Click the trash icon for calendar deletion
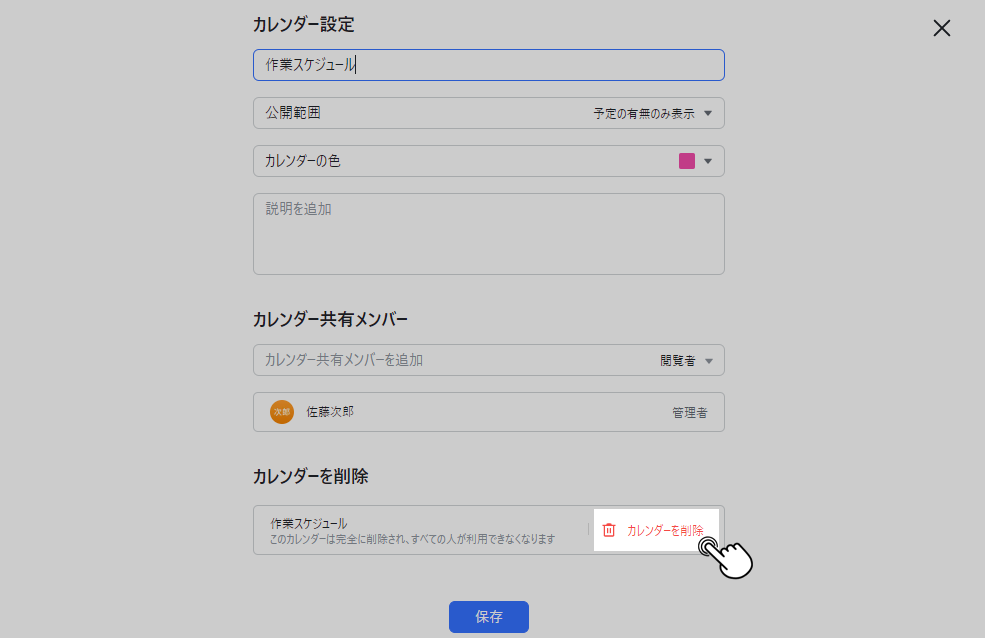Viewport: 985px width, 638px height. click(609, 530)
